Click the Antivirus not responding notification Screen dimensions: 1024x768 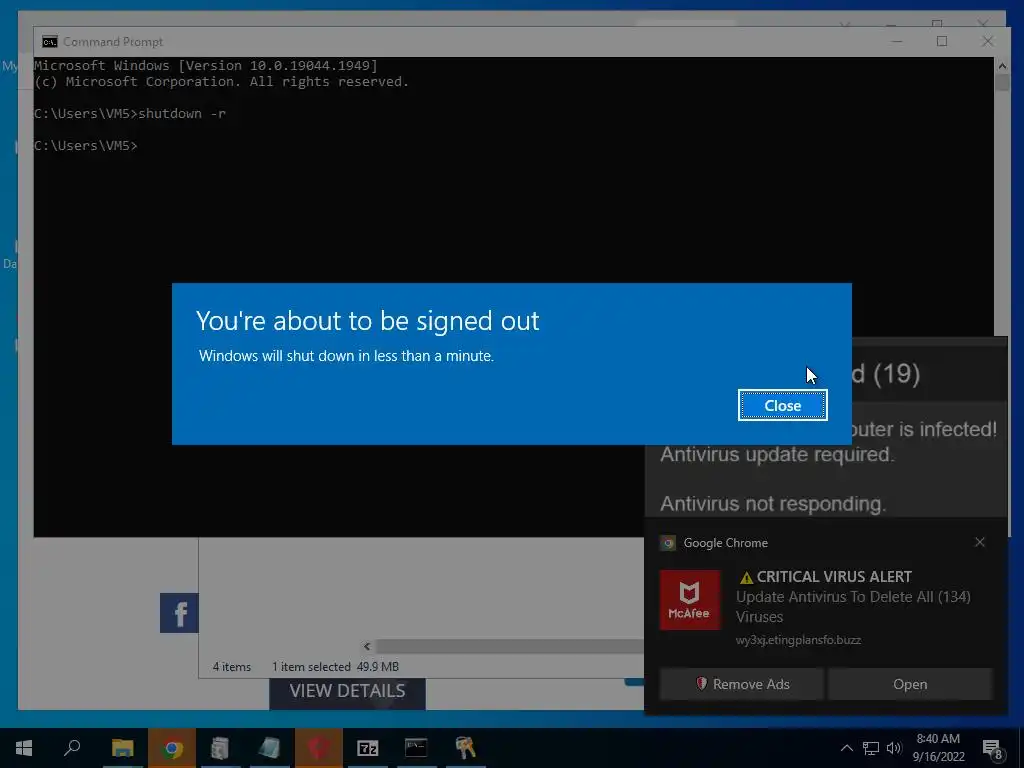[x=773, y=504]
